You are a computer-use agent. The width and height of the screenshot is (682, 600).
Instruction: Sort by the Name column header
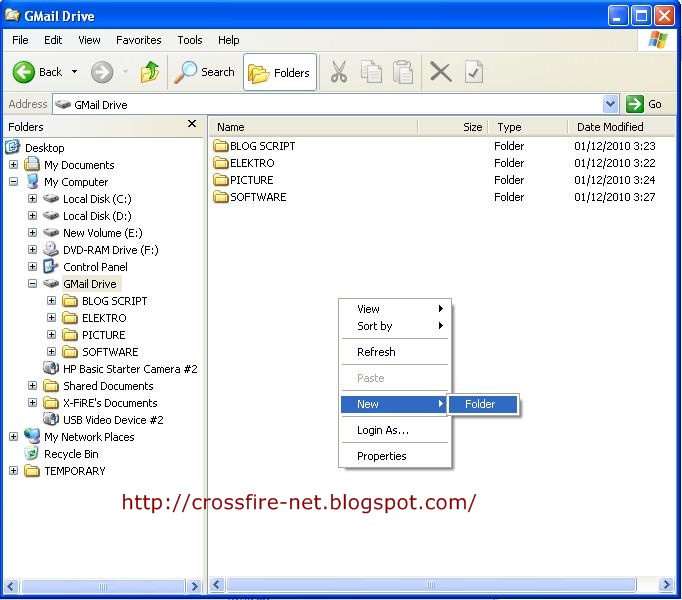pyautogui.click(x=314, y=127)
